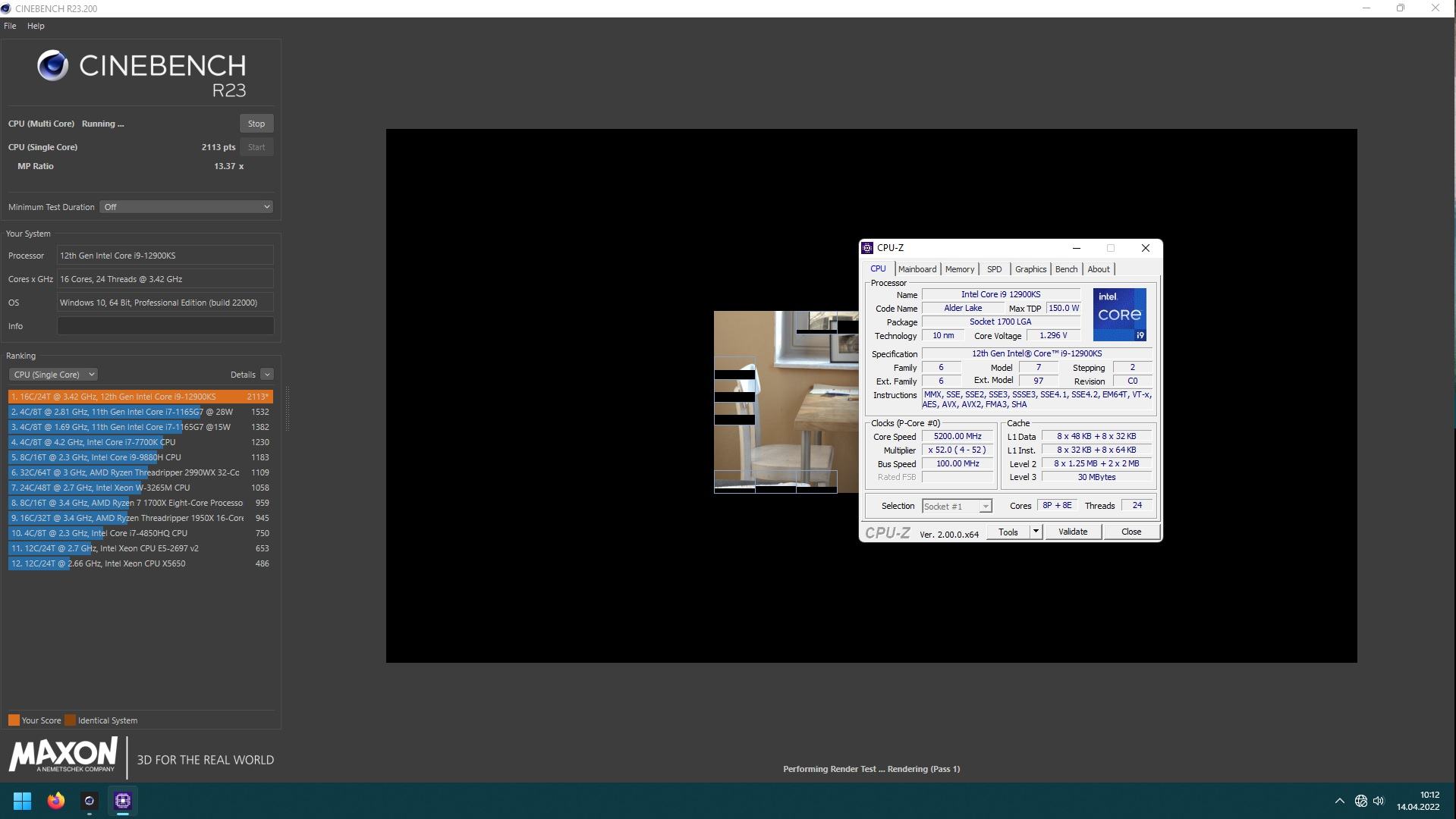Screen dimensions: 1456x819
Task: Select the Threadripper 1950X ranking row
Action: click(140, 518)
